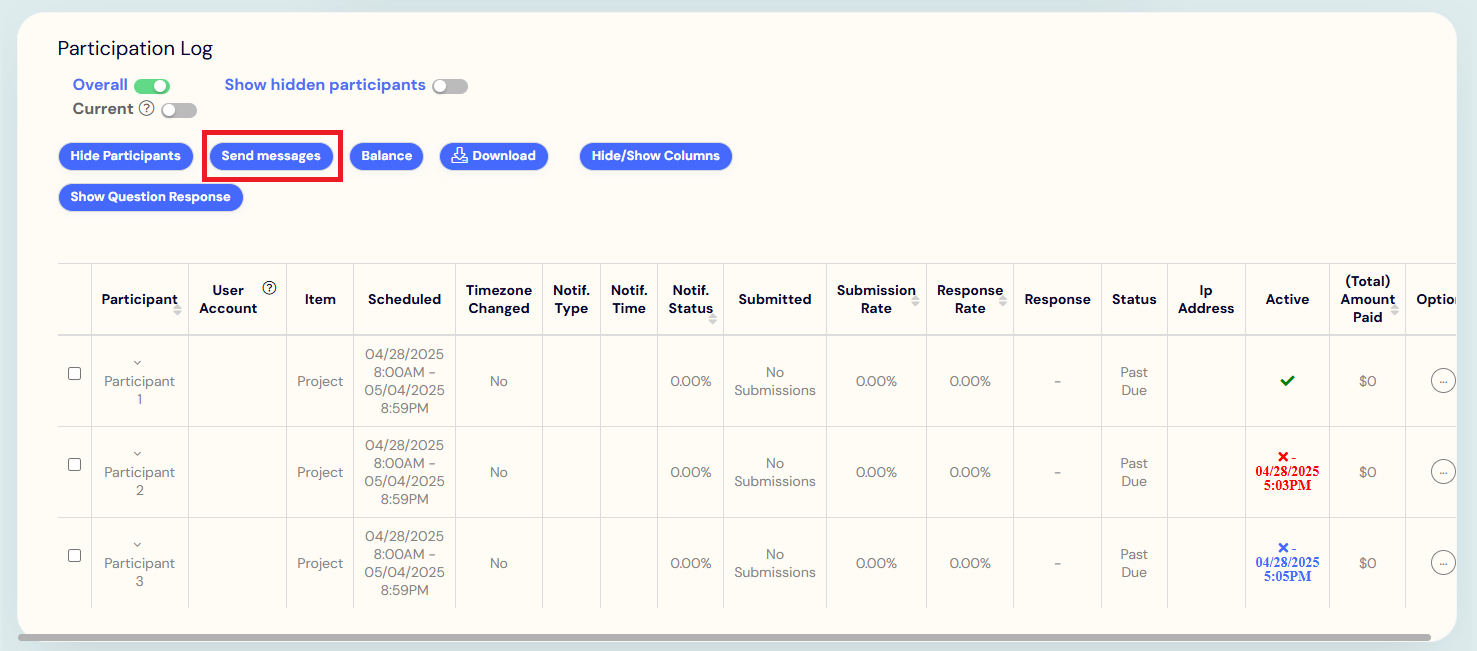Screen dimensions: 1477x651
Task: Click Participant 3's Project item cell
Action: 320,563
